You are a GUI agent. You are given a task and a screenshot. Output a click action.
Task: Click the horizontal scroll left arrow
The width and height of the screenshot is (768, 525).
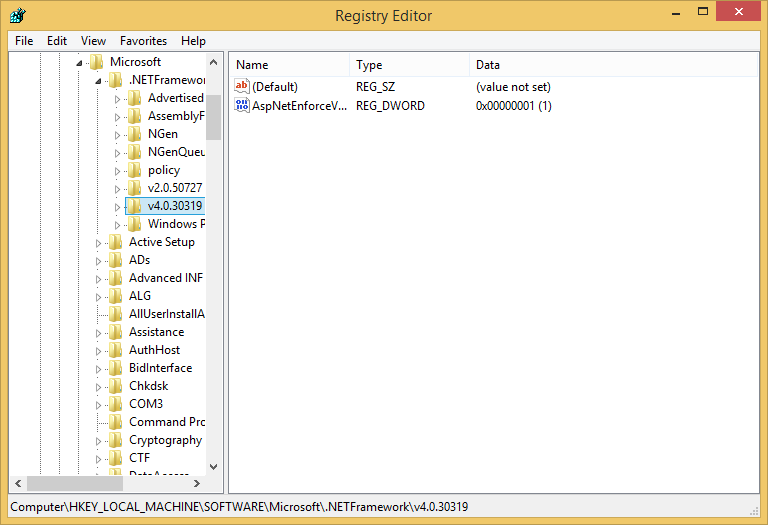18,483
